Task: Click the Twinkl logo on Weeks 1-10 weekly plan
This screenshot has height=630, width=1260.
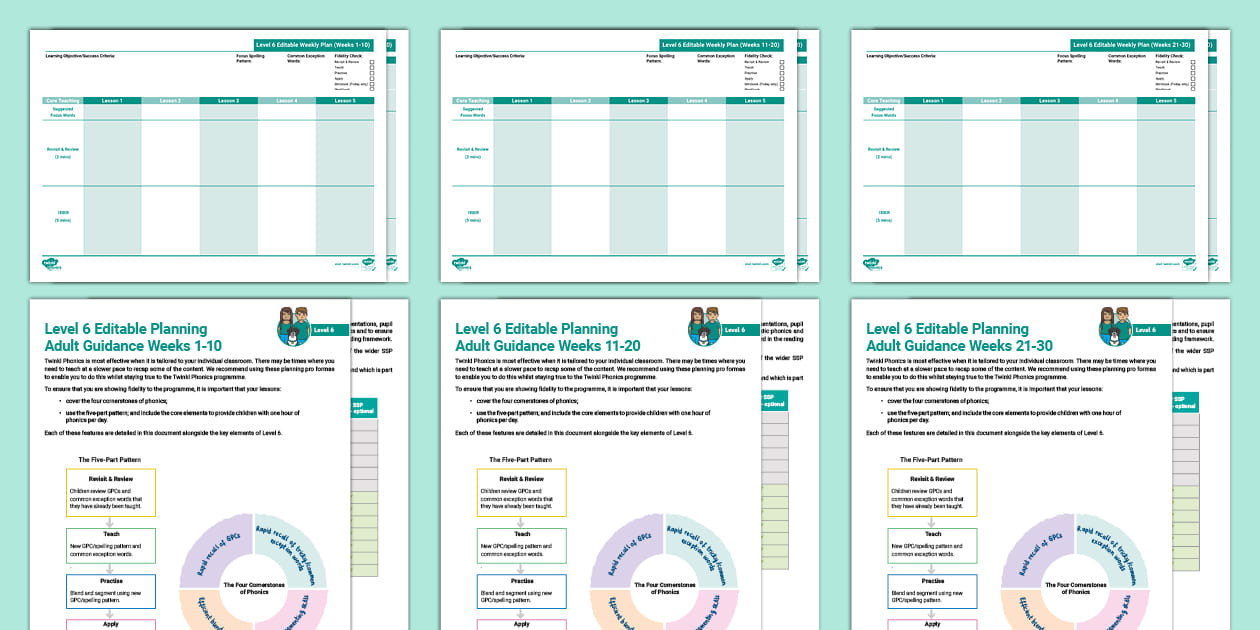Action: coord(52,263)
